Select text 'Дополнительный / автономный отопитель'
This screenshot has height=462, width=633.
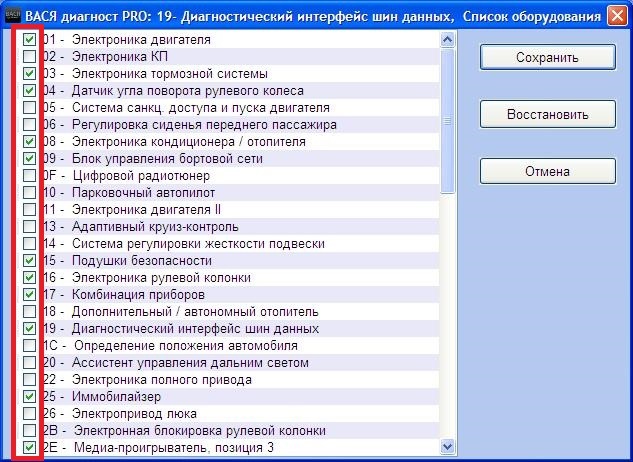[x=195, y=311]
